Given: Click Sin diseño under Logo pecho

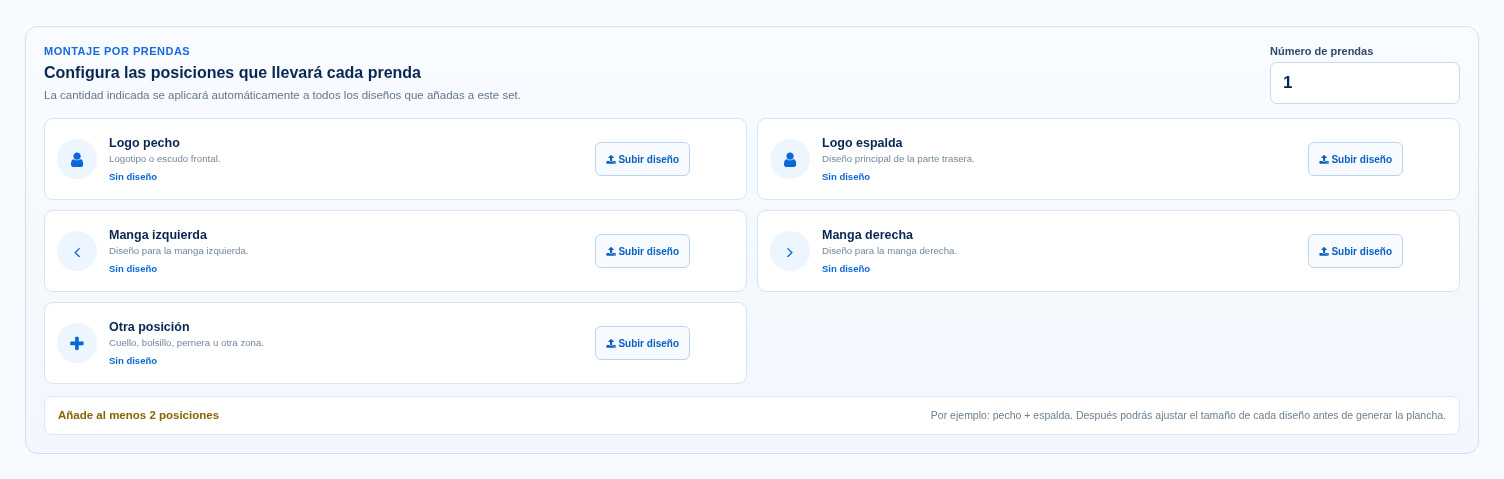Looking at the screenshot, I should (x=133, y=177).
